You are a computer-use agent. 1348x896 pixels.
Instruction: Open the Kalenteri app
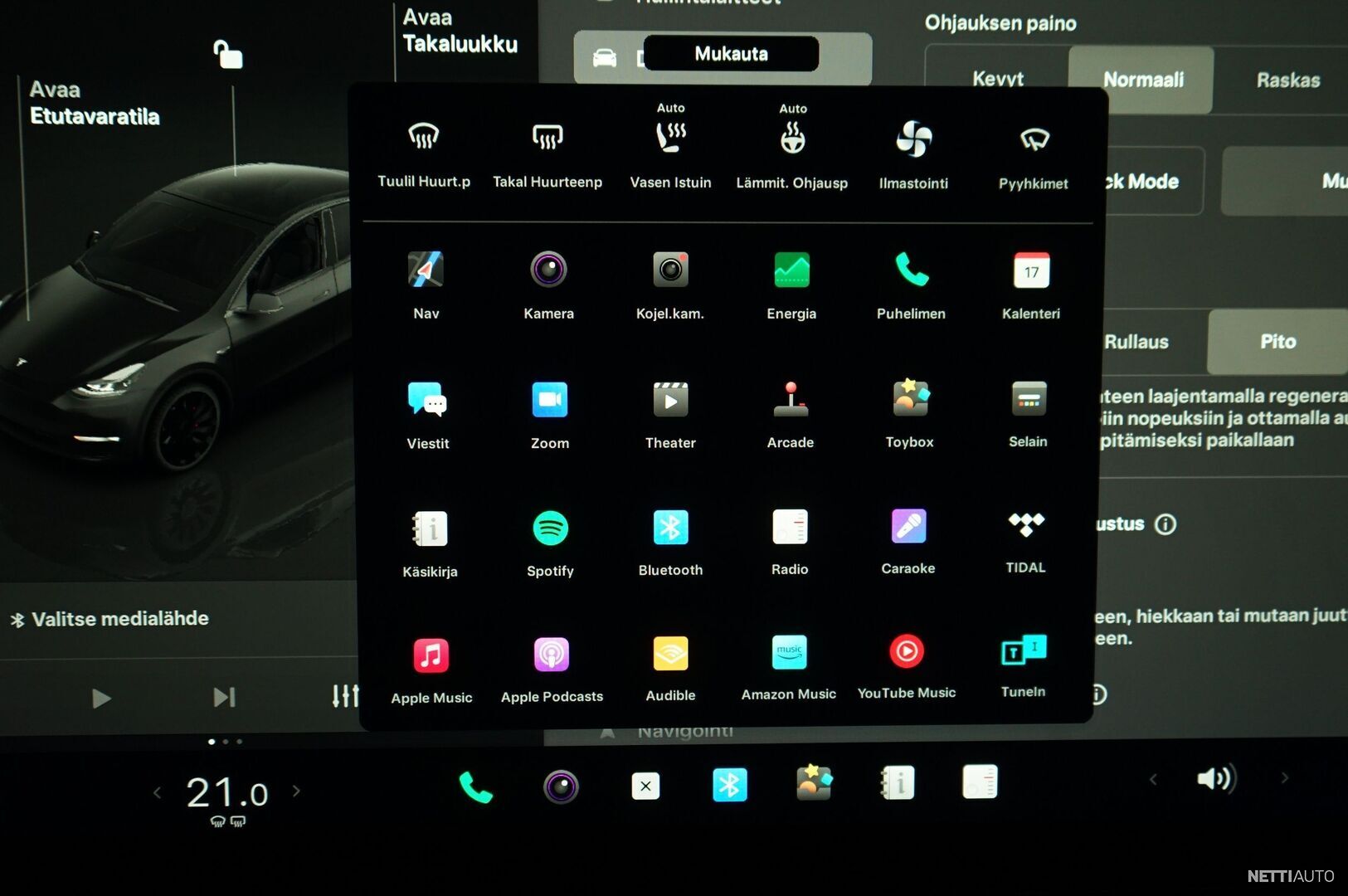click(x=1031, y=285)
